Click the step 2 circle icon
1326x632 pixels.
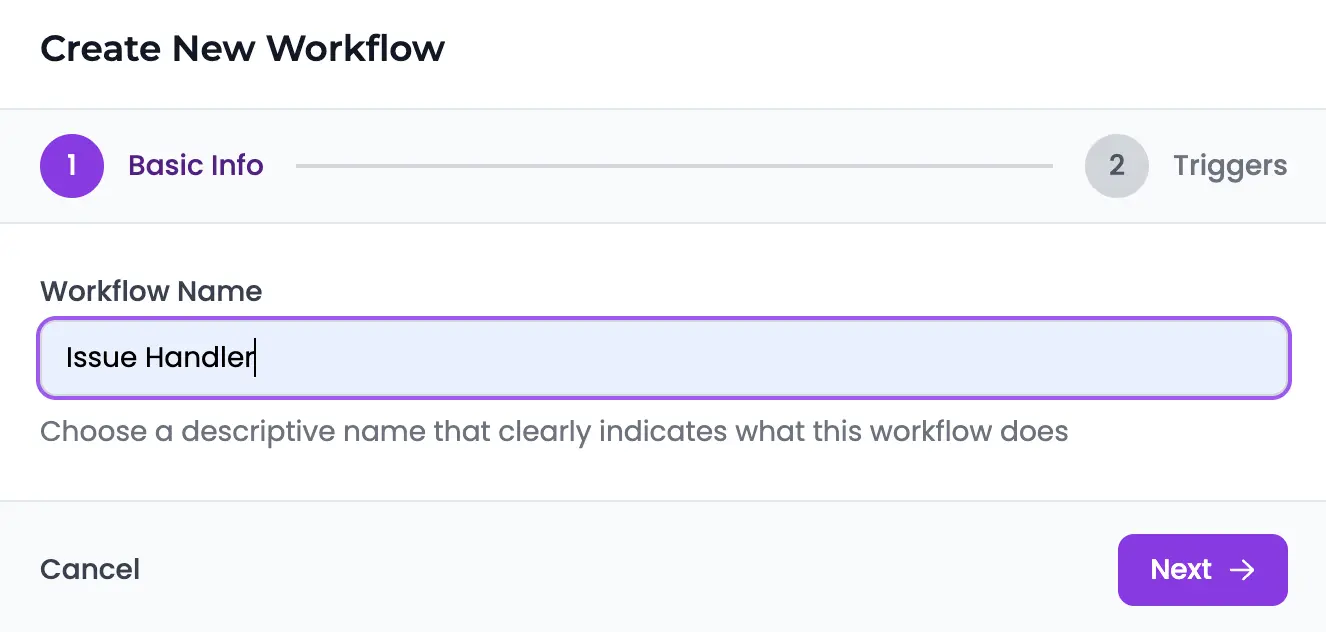(x=1117, y=166)
